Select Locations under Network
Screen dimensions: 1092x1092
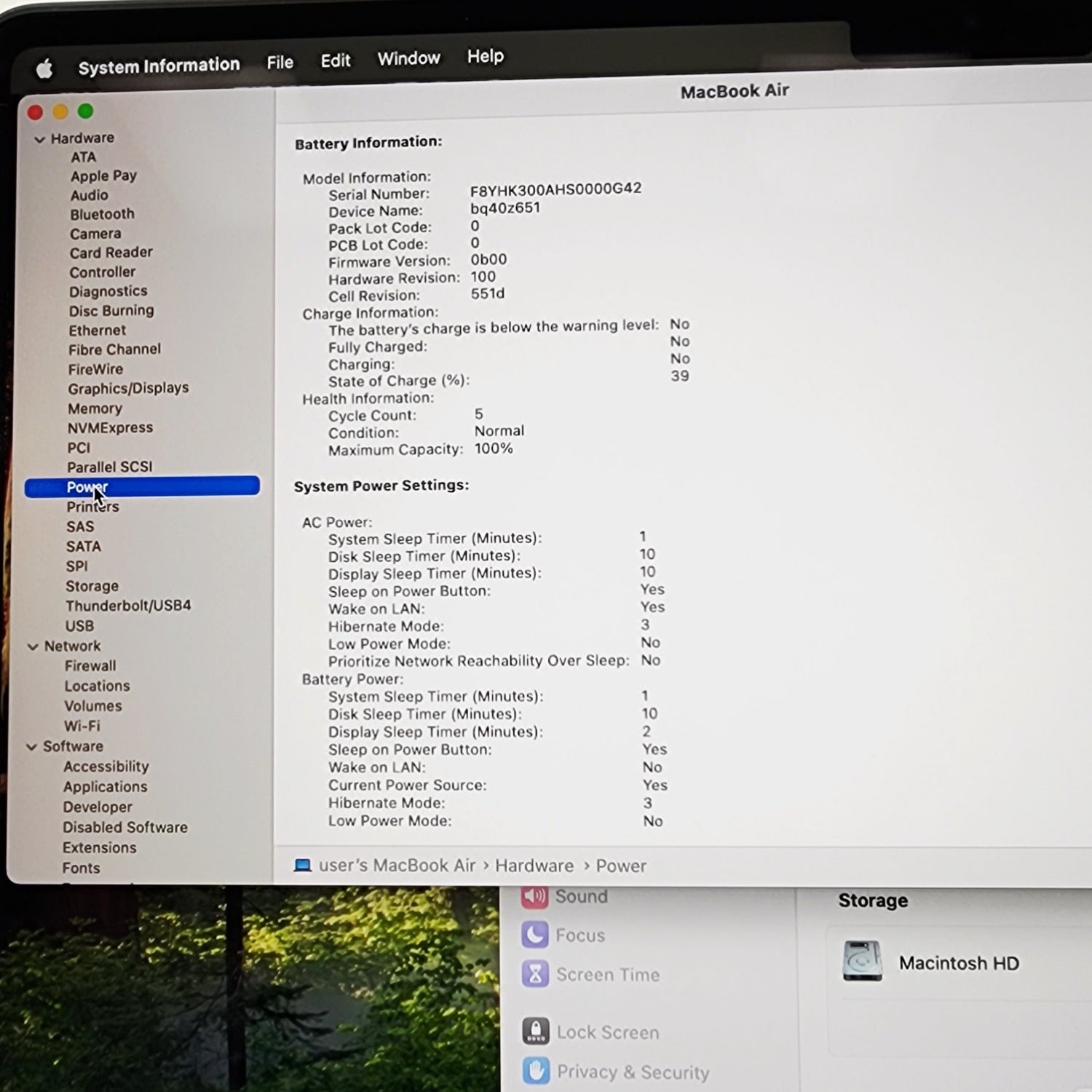click(x=97, y=686)
